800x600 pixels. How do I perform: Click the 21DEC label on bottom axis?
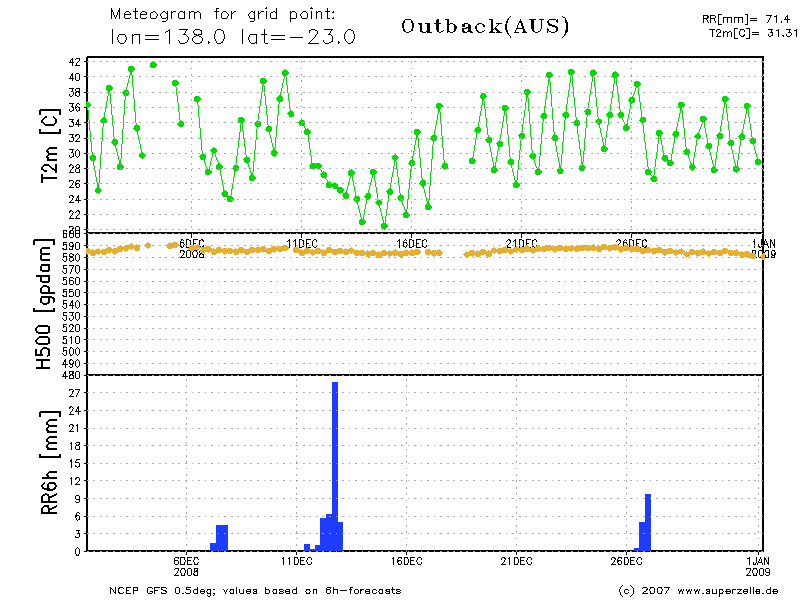point(516,563)
